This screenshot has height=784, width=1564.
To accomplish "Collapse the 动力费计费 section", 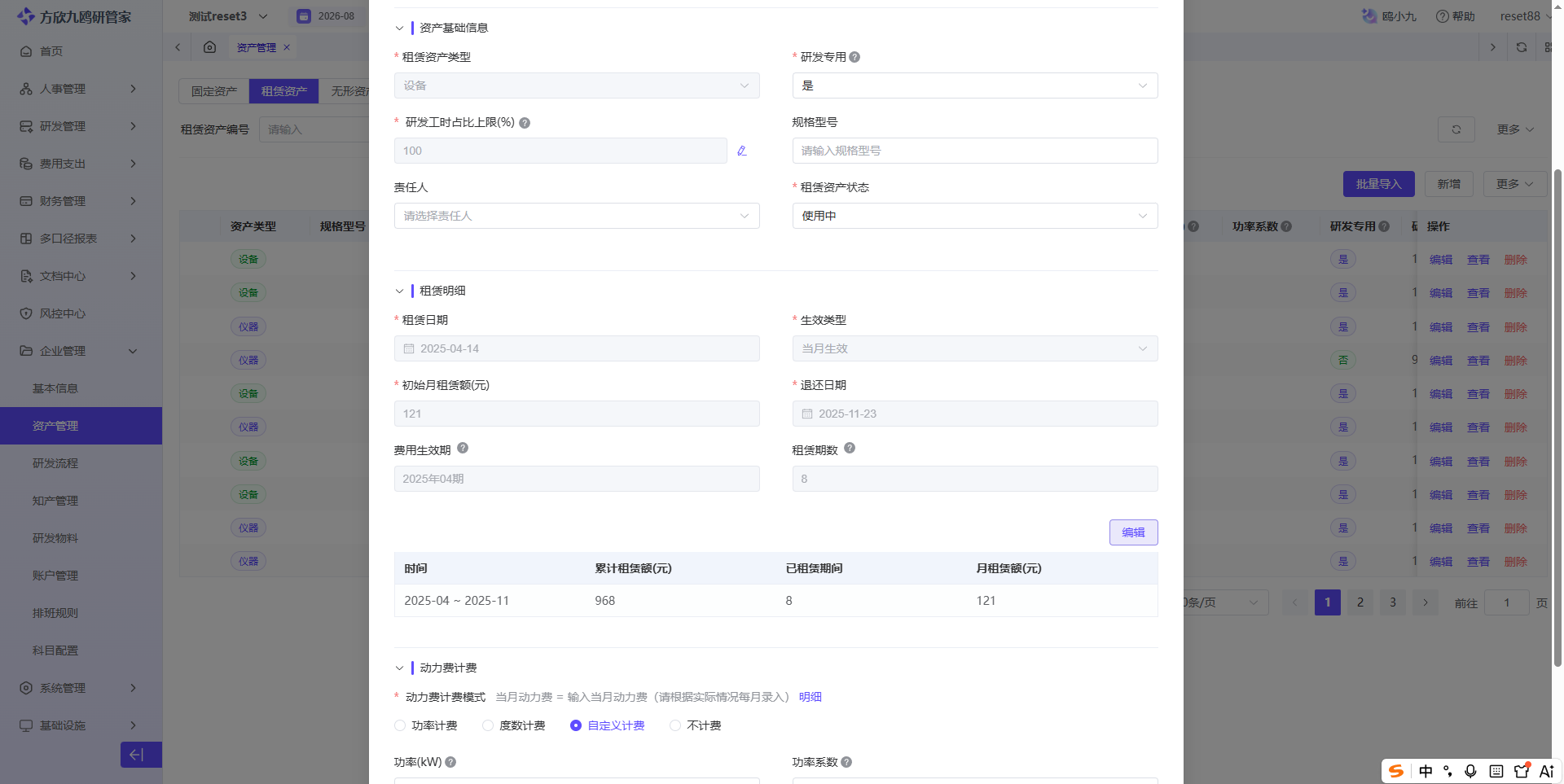I will click(399, 668).
